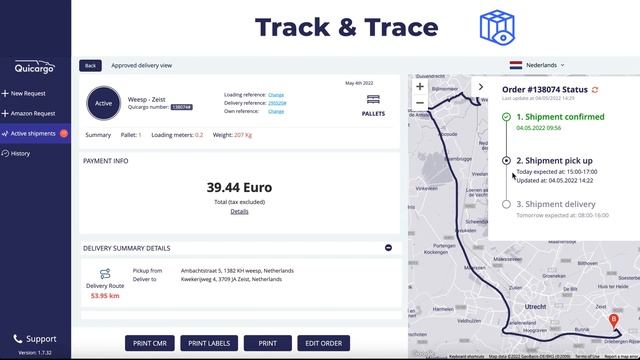
Task: Click the Weight 207 Kg value
Action: pyautogui.click(x=243, y=135)
